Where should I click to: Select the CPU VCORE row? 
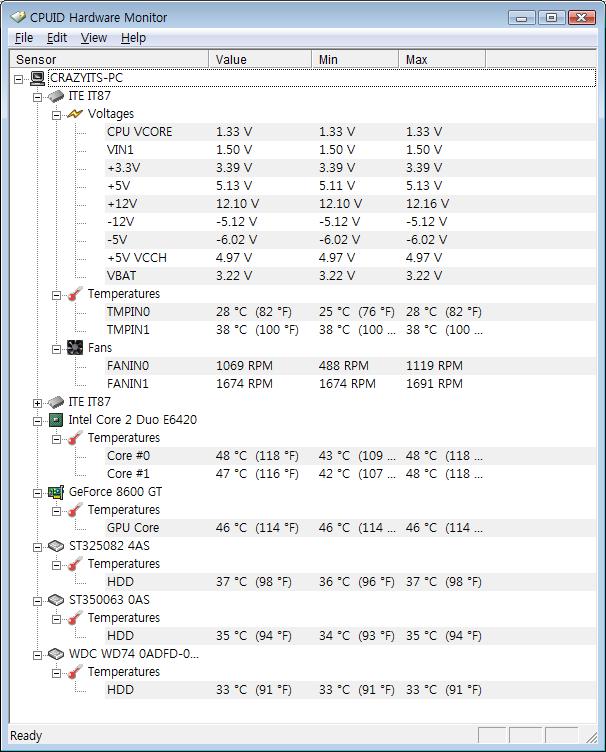coord(350,132)
